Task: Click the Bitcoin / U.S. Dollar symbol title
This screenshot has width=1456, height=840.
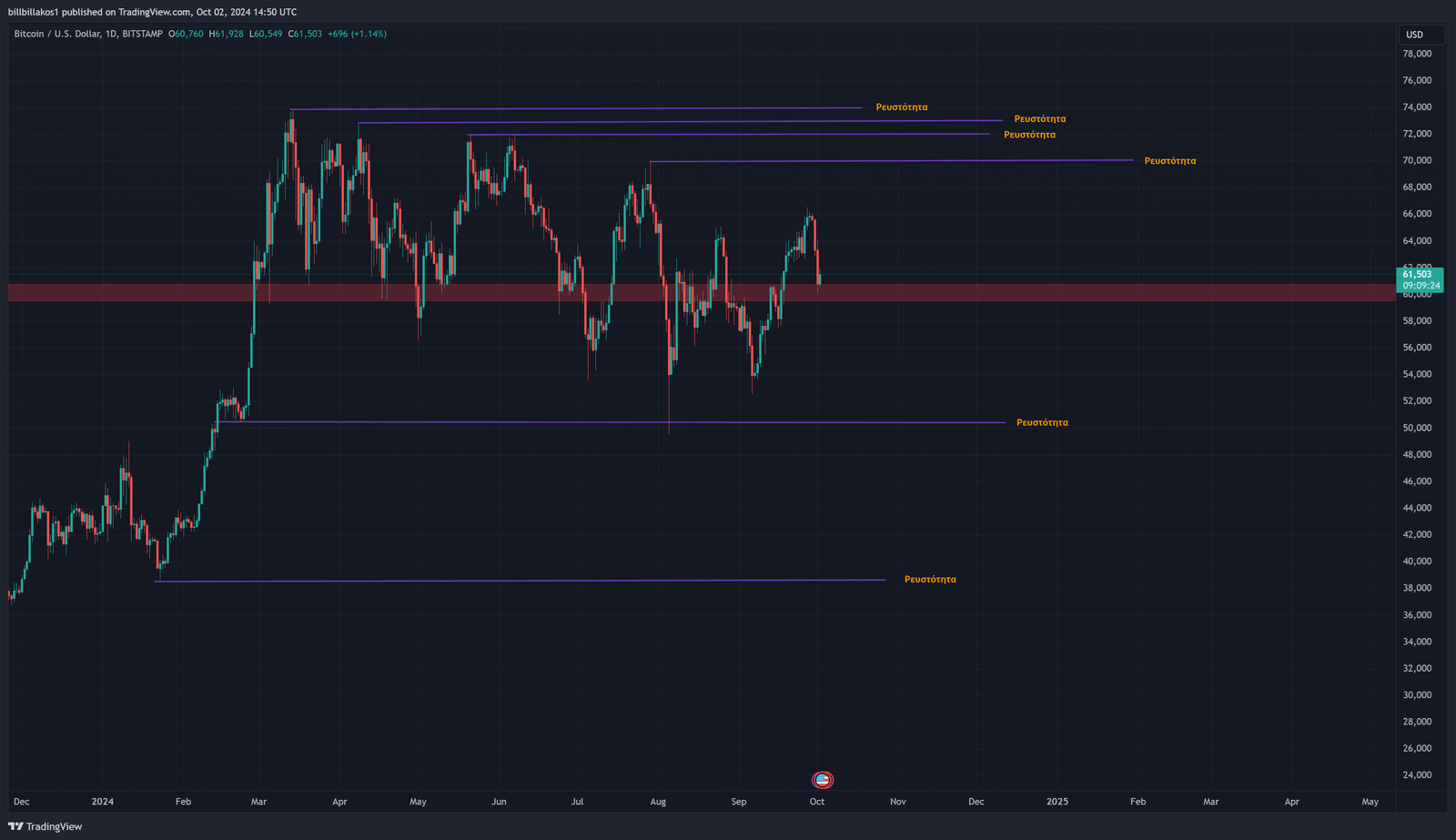Action: point(88,34)
